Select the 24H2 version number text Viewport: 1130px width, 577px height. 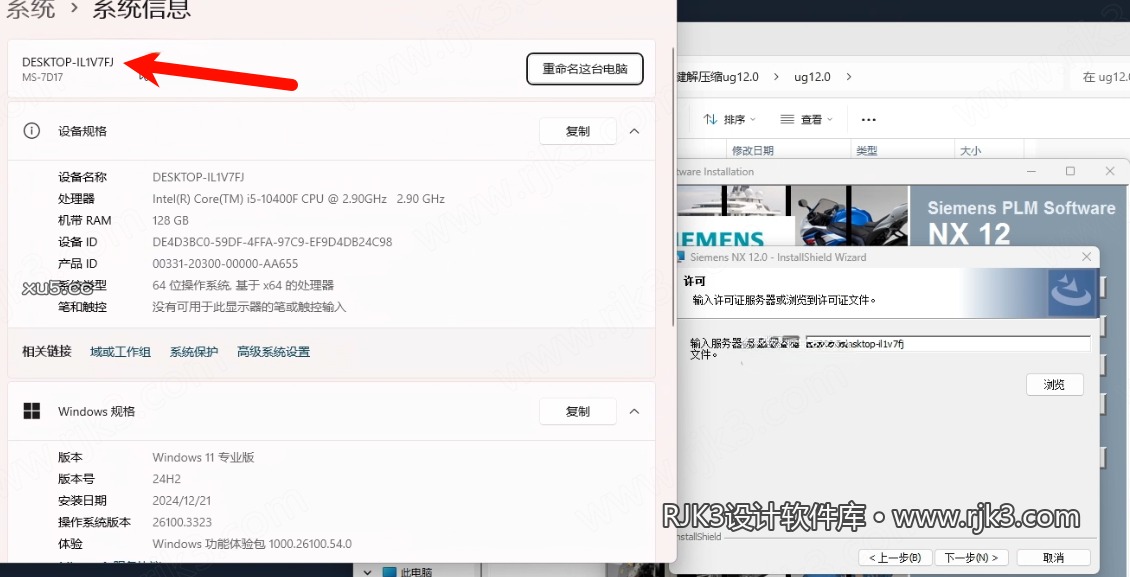[x=166, y=479]
